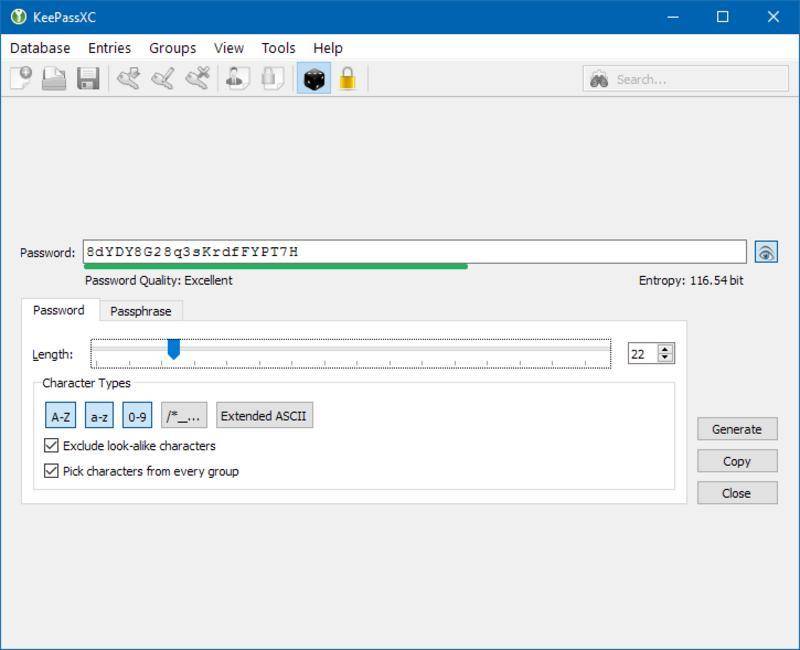The width and height of the screenshot is (800, 650).
Task: Click the Copy Username icon
Action: click(237, 79)
